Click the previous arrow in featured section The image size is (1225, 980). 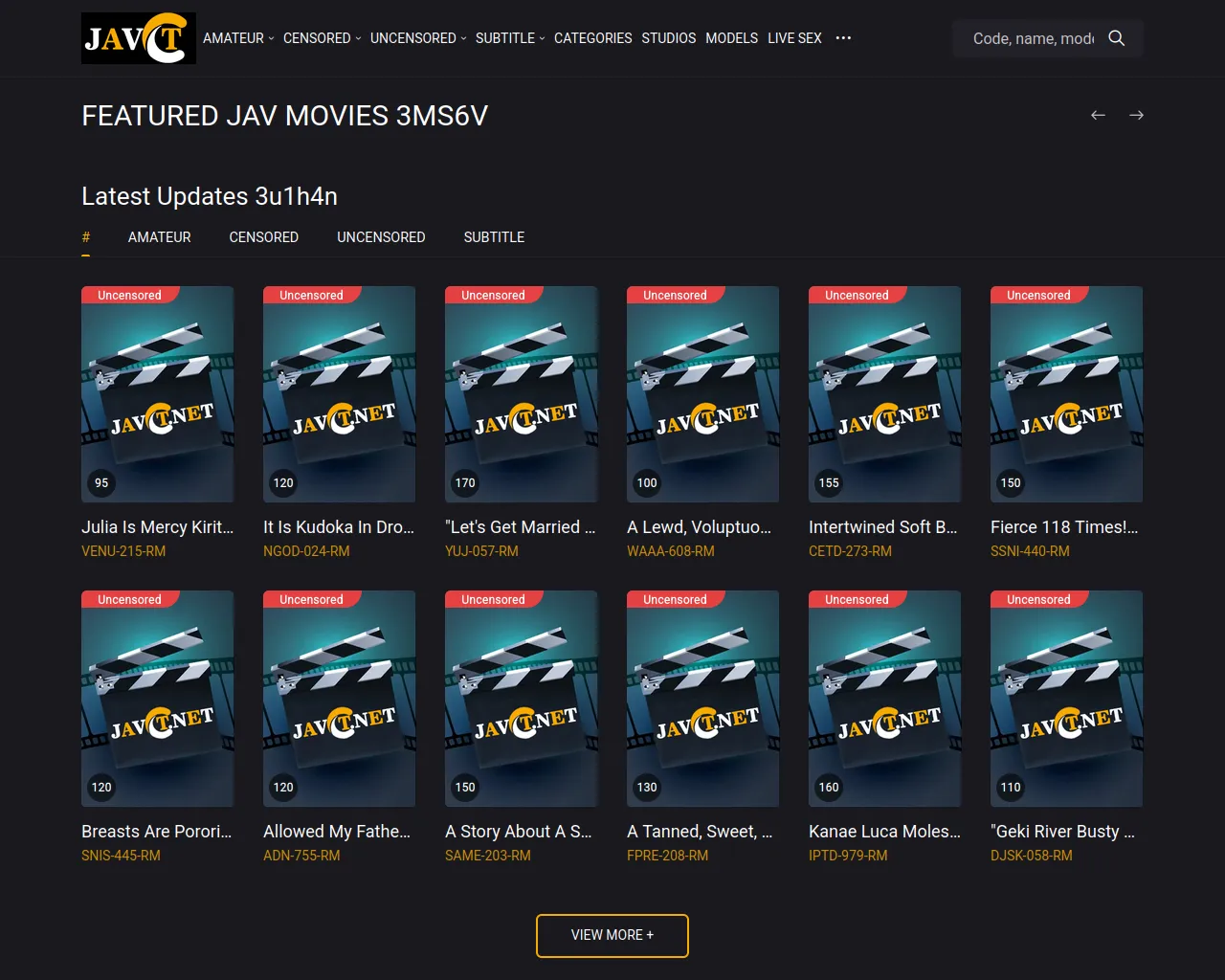click(x=1098, y=115)
